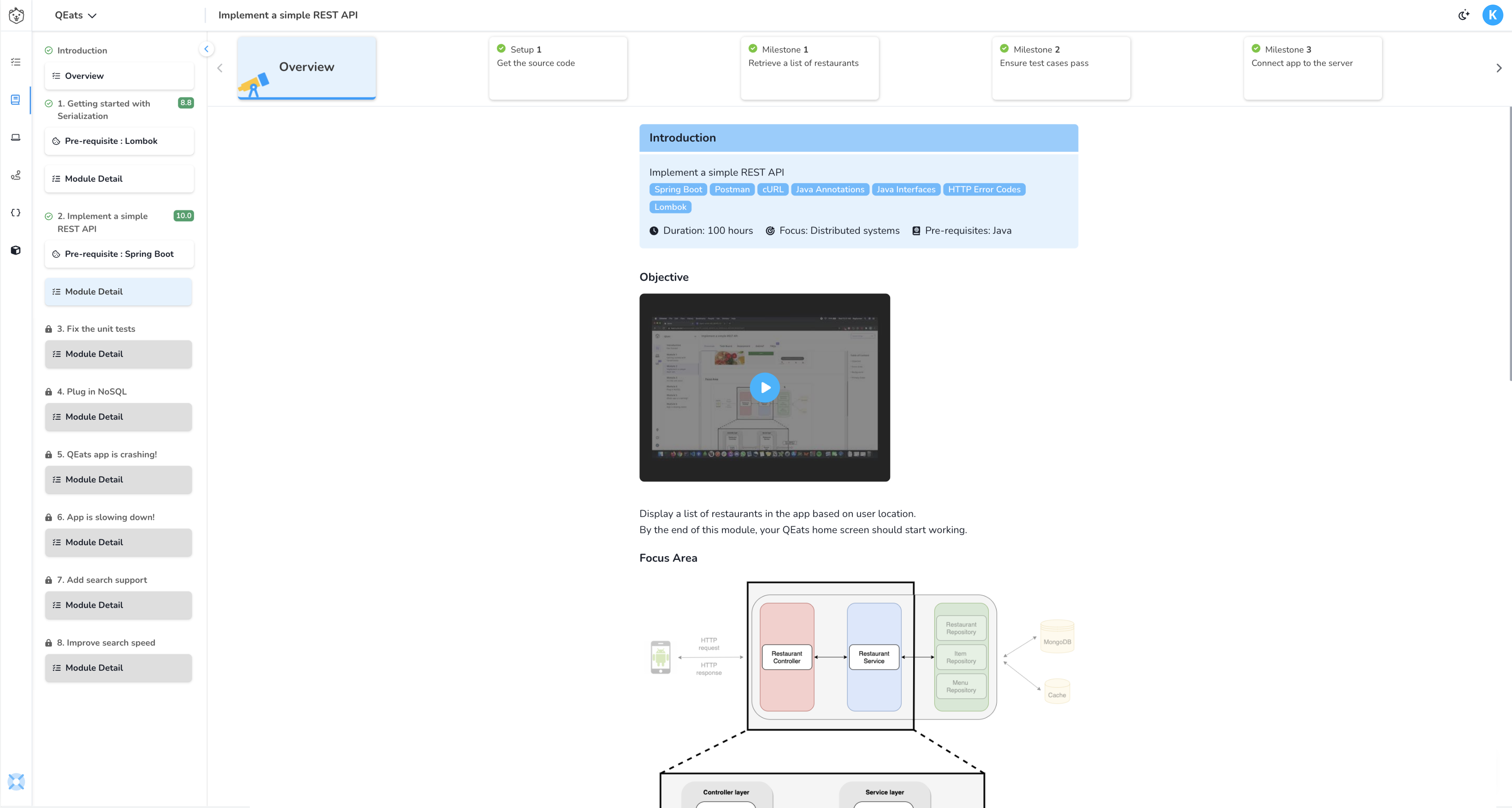Open Milestone 1 Retrieve a list of restaurants
This screenshot has width=1512, height=808.
tap(809, 68)
